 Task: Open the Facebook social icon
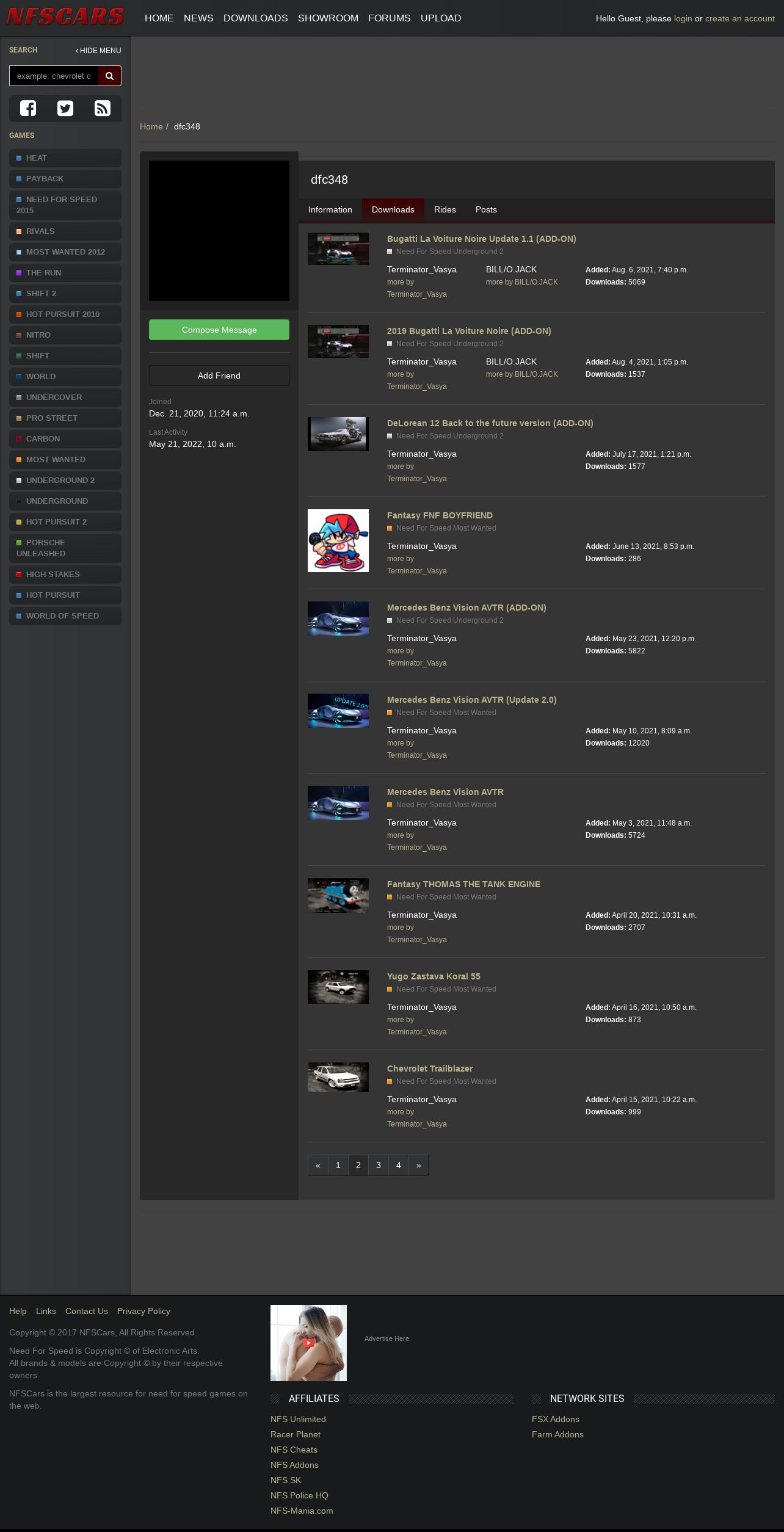[x=28, y=108]
